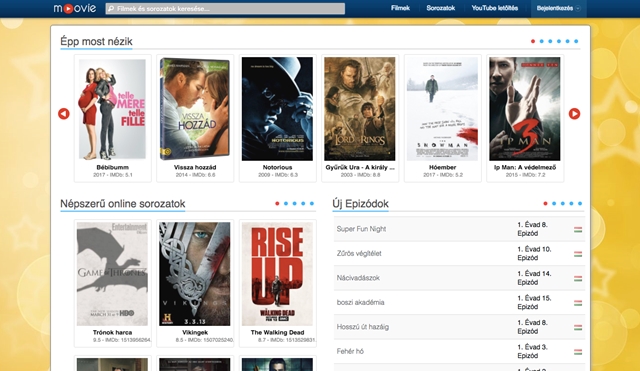Click Ip Man: A védelmező title
Viewport: 640px width, 371px height.
pyautogui.click(x=524, y=167)
